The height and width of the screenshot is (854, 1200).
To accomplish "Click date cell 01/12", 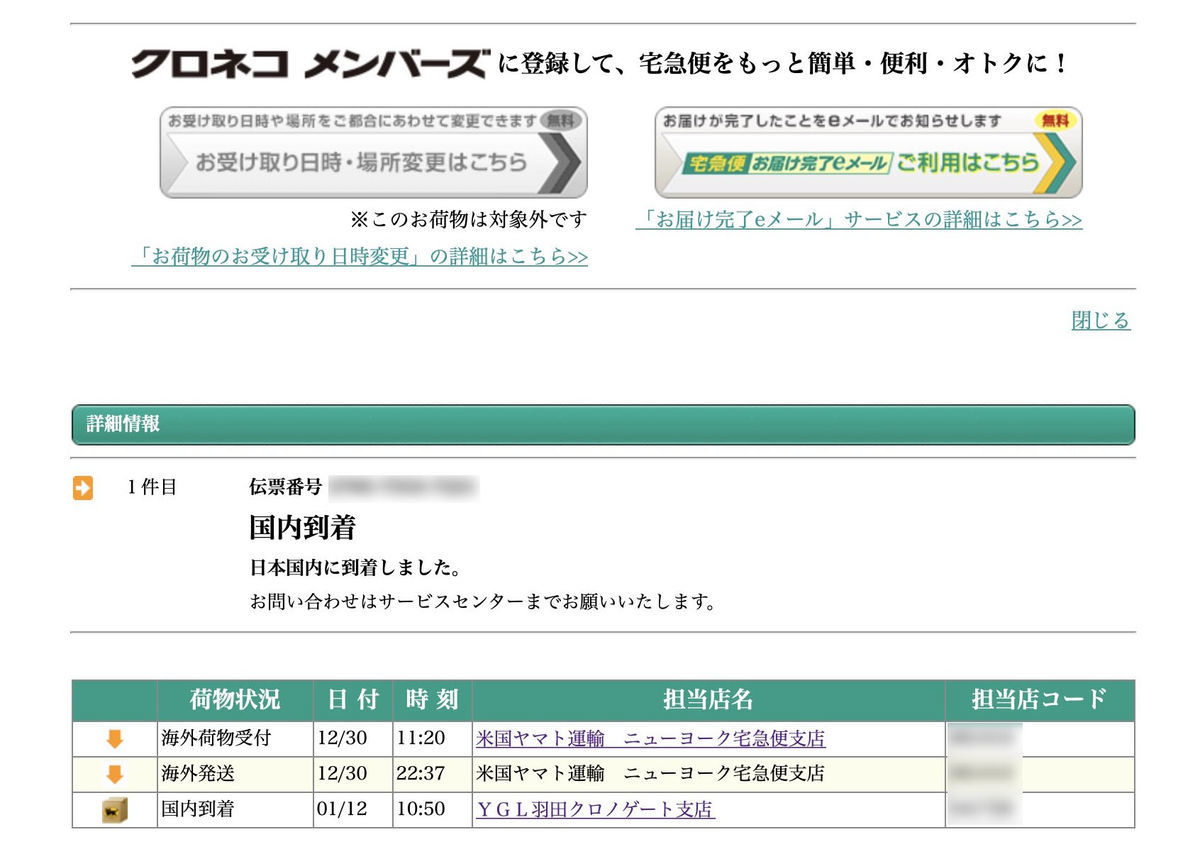I will (x=353, y=810).
